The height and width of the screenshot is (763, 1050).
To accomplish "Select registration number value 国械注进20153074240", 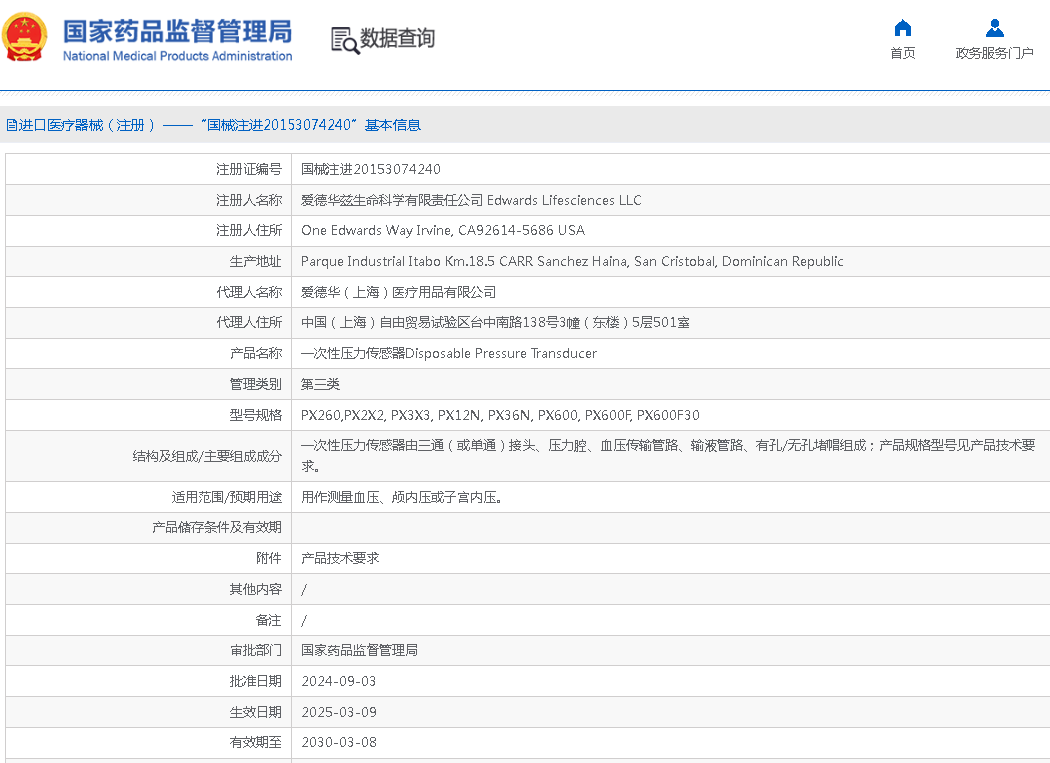I will [x=371, y=169].
